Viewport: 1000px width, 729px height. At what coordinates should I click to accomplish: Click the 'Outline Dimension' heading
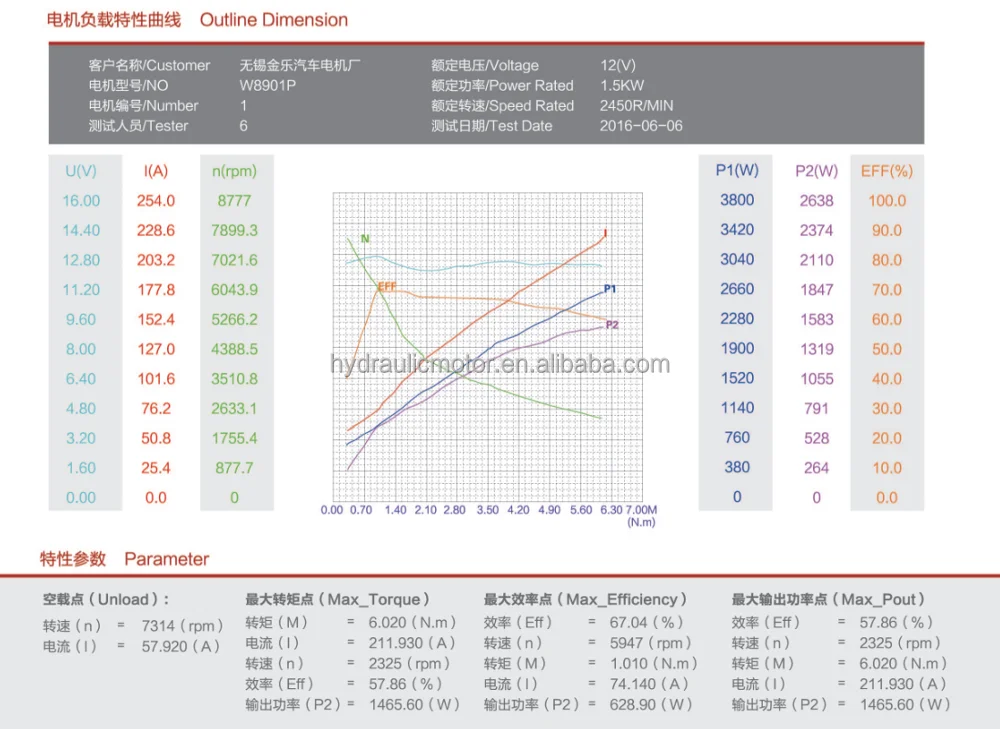pos(274,20)
